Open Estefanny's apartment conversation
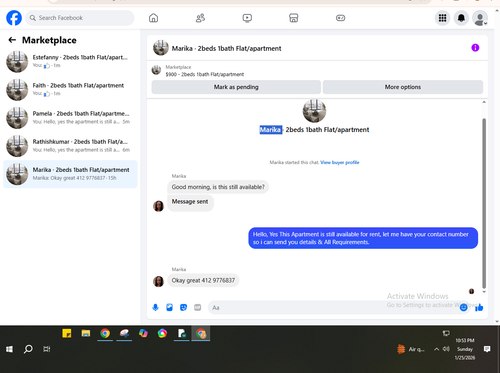The image size is (500, 373). 70,62
